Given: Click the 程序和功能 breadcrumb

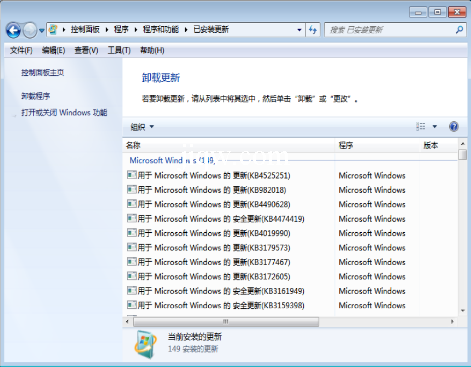Looking at the screenshot, I should pyautogui.click(x=161, y=30).
